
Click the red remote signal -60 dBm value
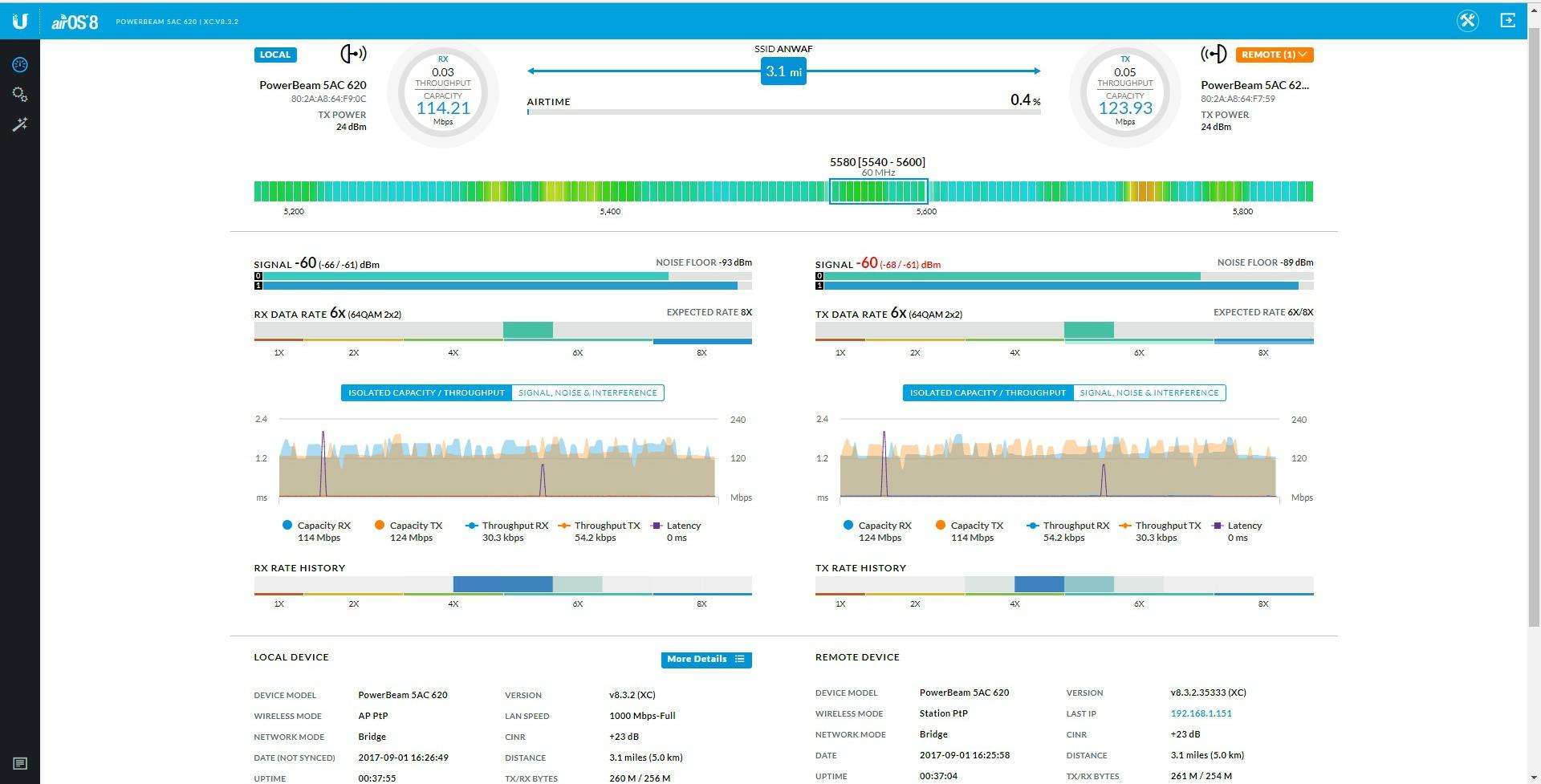click(x=868, y=263)
